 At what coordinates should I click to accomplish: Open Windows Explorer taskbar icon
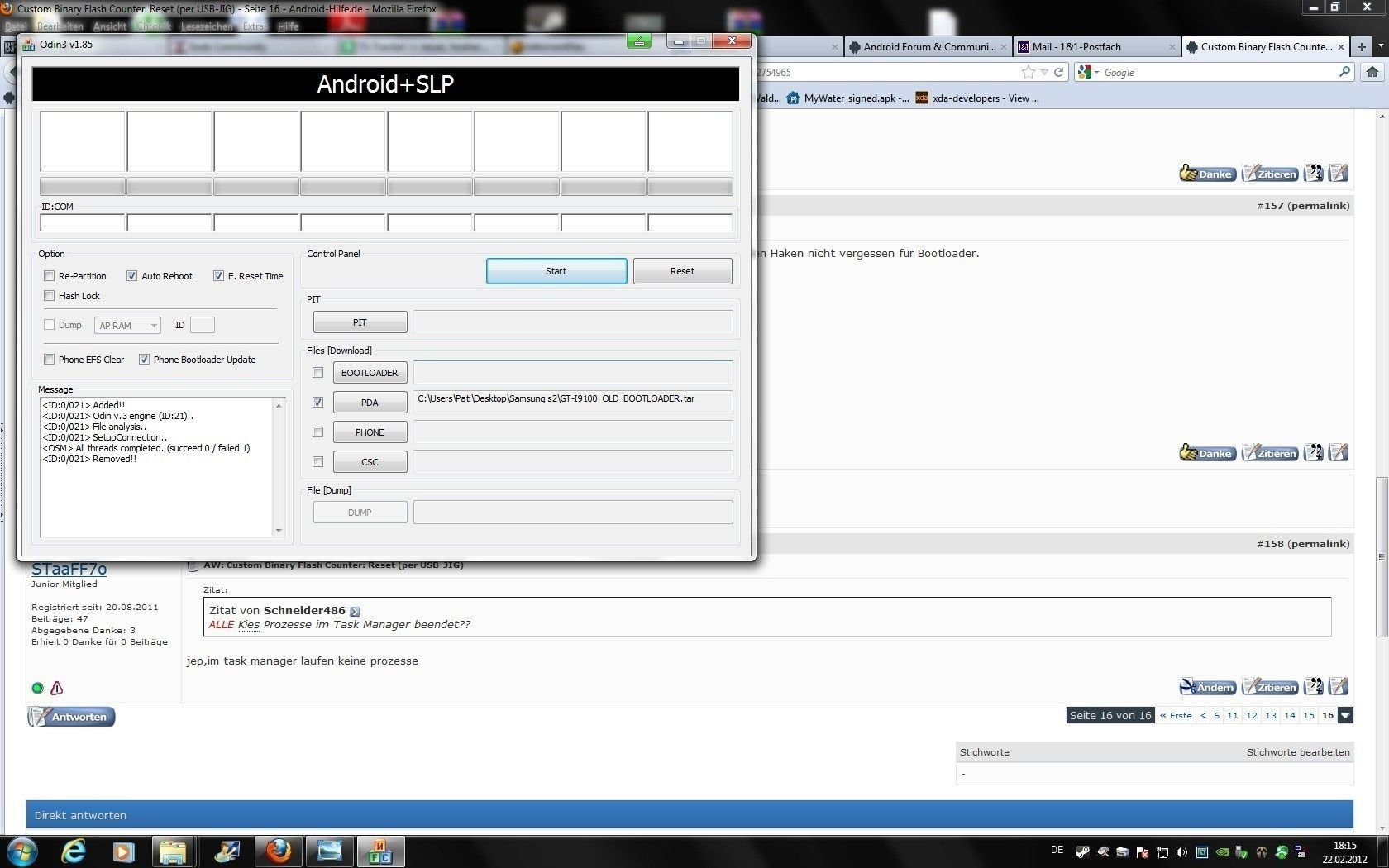(173, 851)
